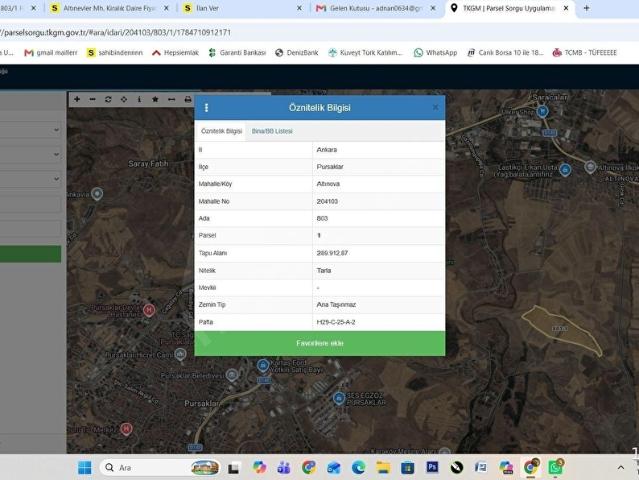Open the Canlı Borsa bookmark
The width and height of the screenshot is (639, 480).
click(x=505, y=53)
